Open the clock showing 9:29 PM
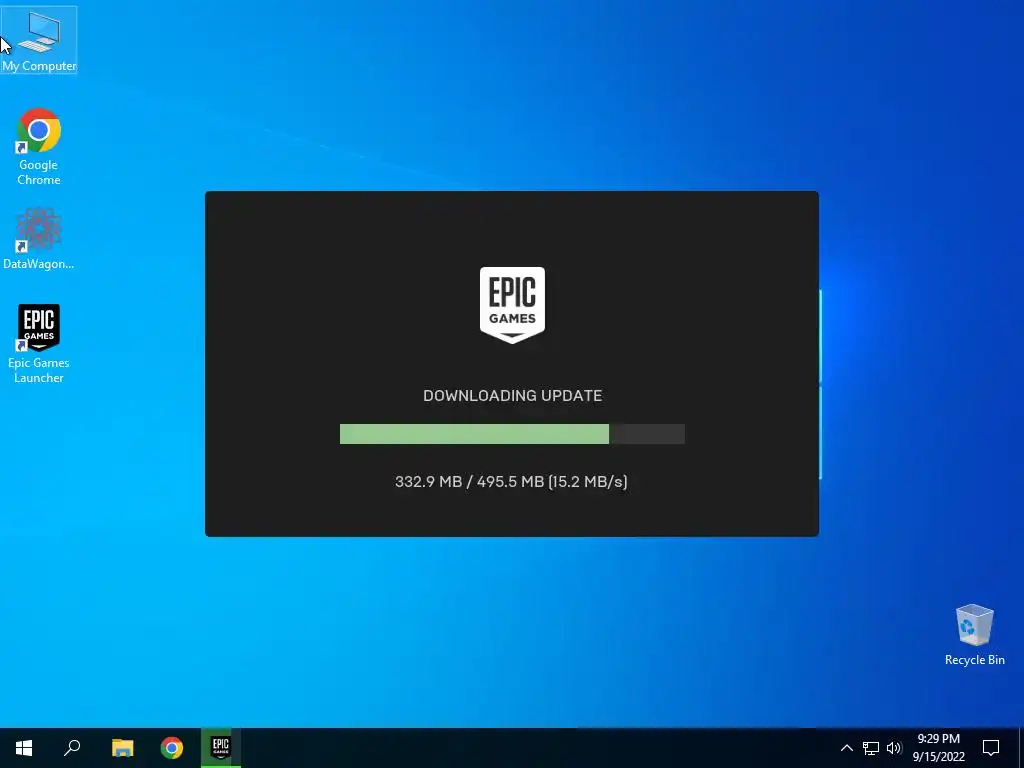This screenshot has height=768, width=1024. (938, 748)
